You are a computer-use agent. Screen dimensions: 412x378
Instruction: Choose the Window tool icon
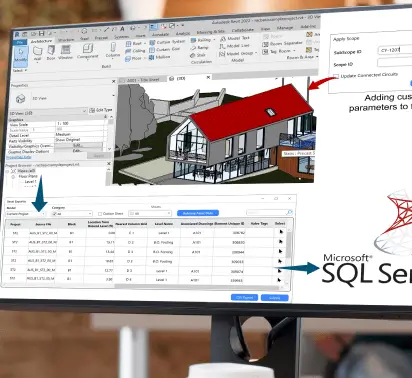click(x=65, y=52)
